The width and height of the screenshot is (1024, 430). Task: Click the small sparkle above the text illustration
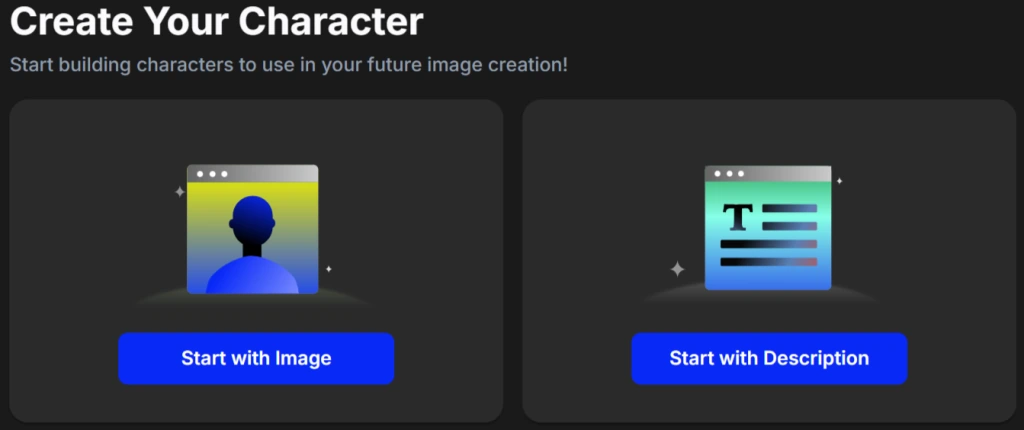[x=839, y=181]
